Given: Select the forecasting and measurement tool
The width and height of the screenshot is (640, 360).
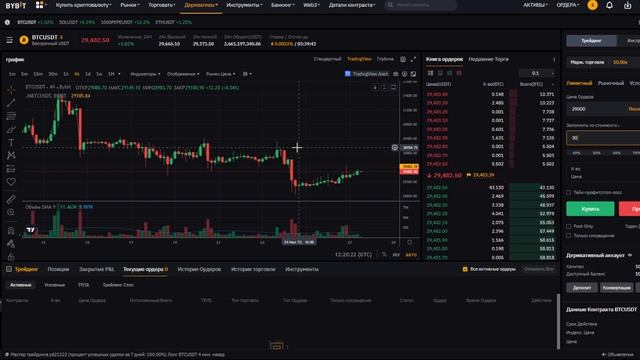Looking at the screenshot, I should click(11, 169).
